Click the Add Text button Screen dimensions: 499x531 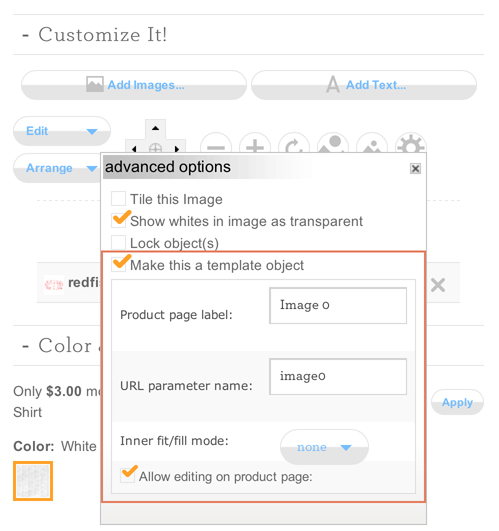click(364, 85)
